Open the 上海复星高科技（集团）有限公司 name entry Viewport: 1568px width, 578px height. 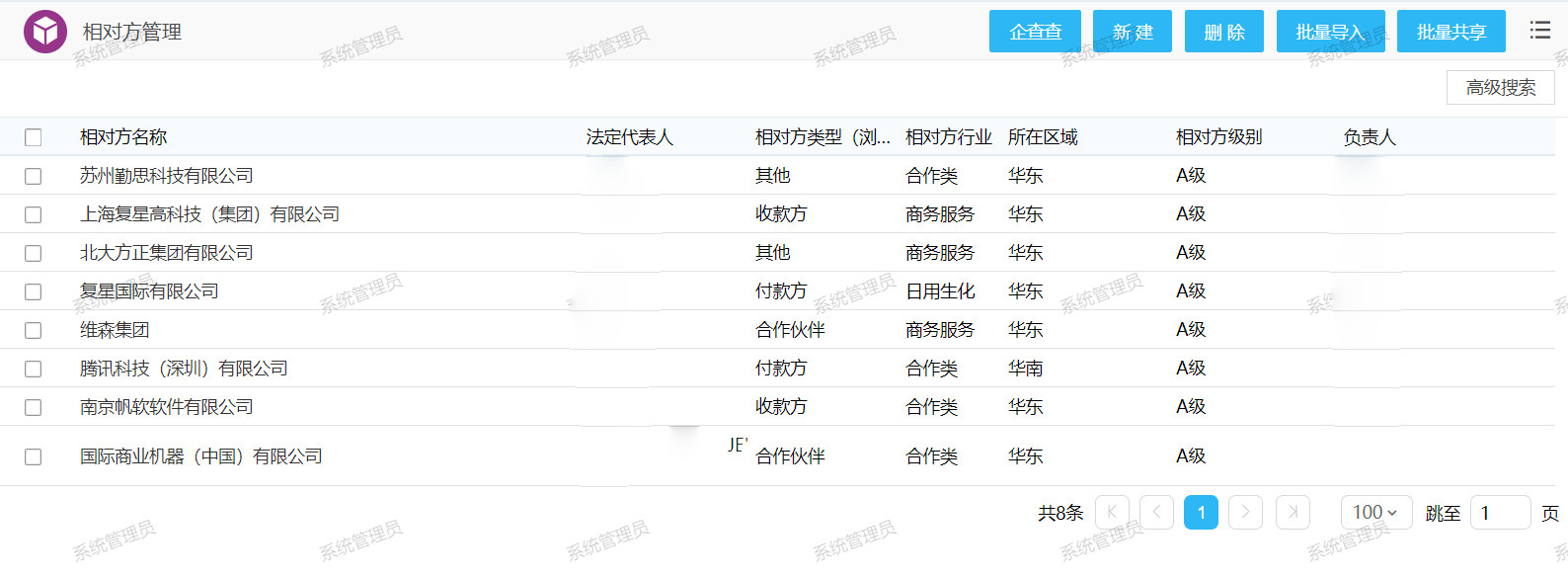(x=209, y=214)
